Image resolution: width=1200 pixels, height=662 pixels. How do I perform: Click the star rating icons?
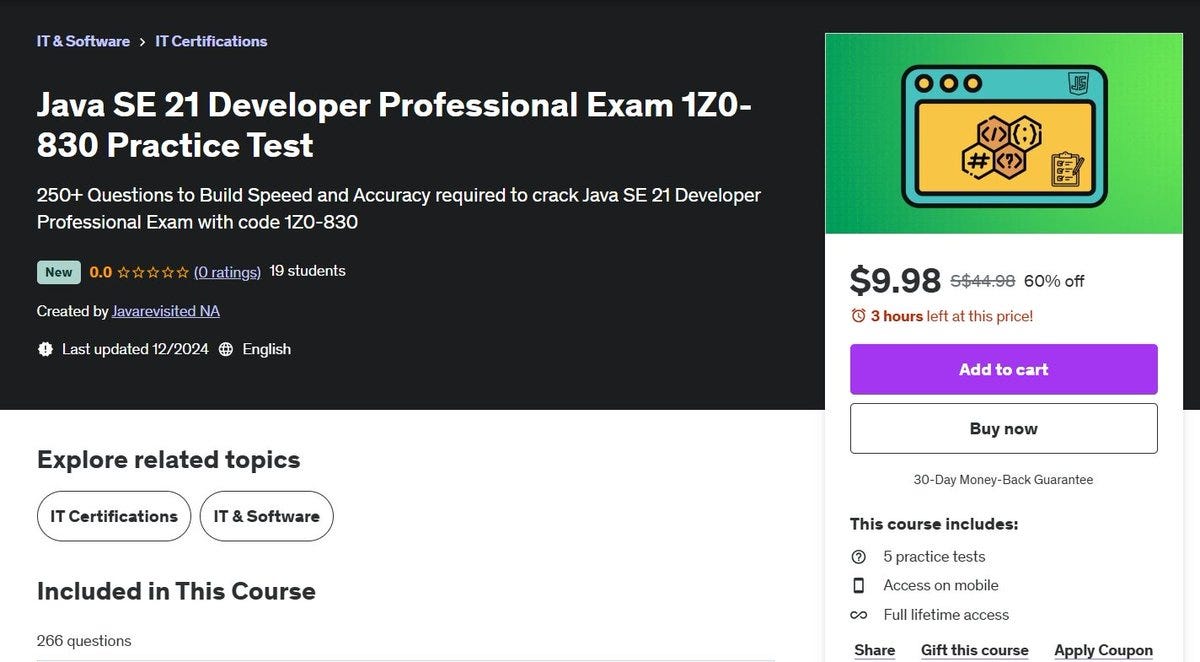tap(153, 272)
